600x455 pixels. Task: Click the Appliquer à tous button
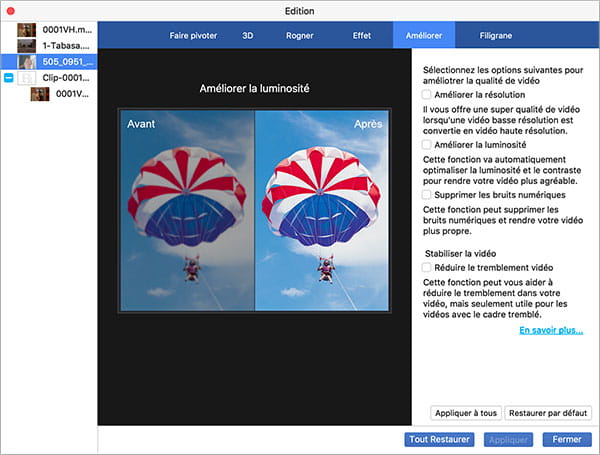(464, 413)
